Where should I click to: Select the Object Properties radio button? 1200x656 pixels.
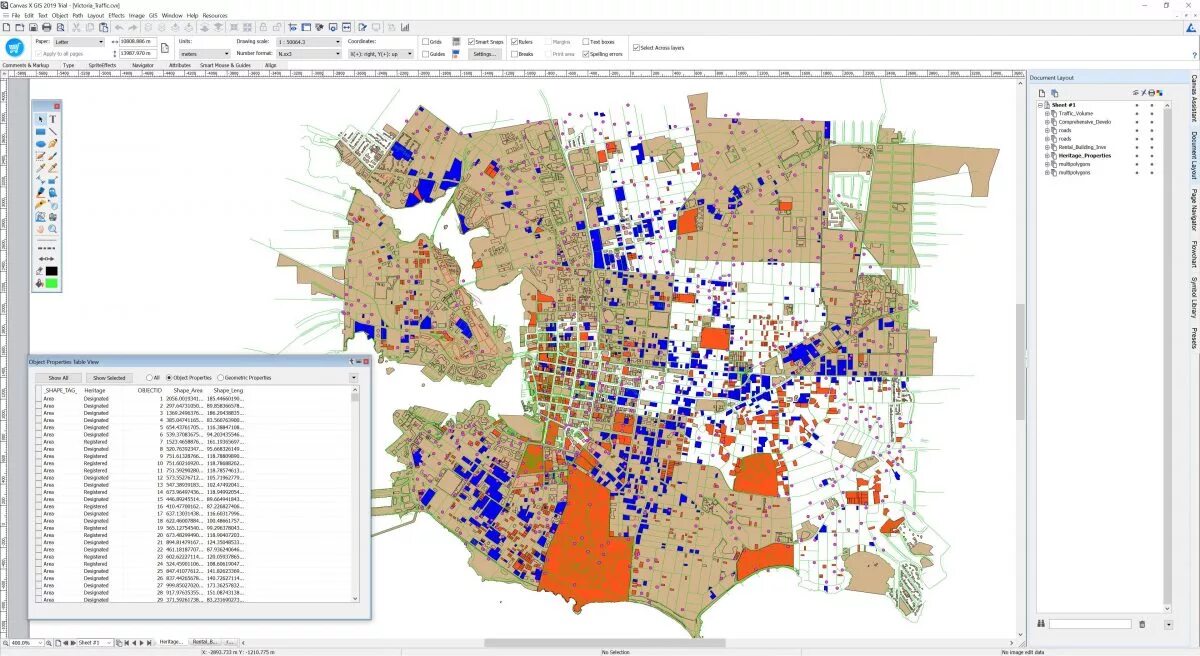tap(169, 378)
